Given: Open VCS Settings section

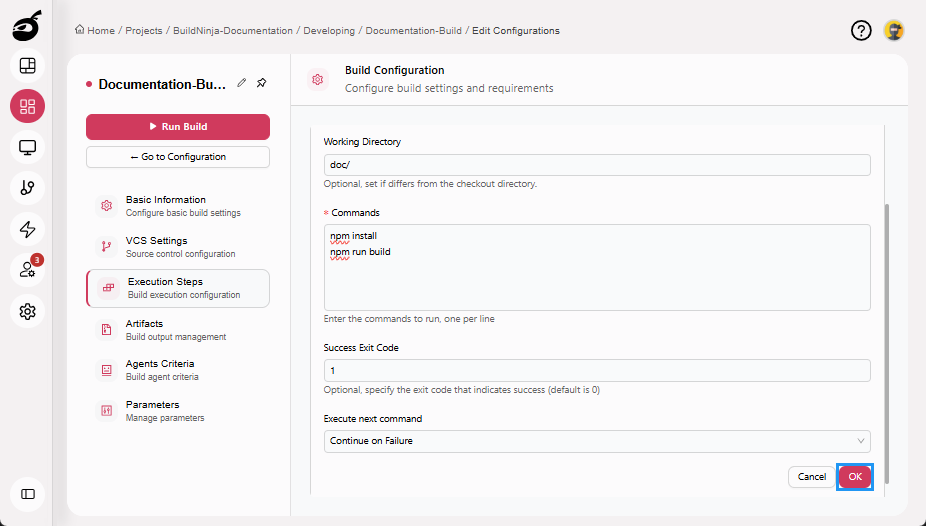Looking at the screenshot, I should 178,247.
